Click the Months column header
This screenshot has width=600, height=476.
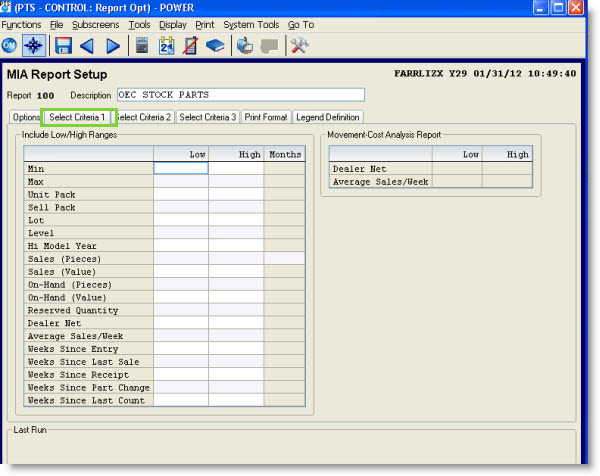click(x=285, y=154)
